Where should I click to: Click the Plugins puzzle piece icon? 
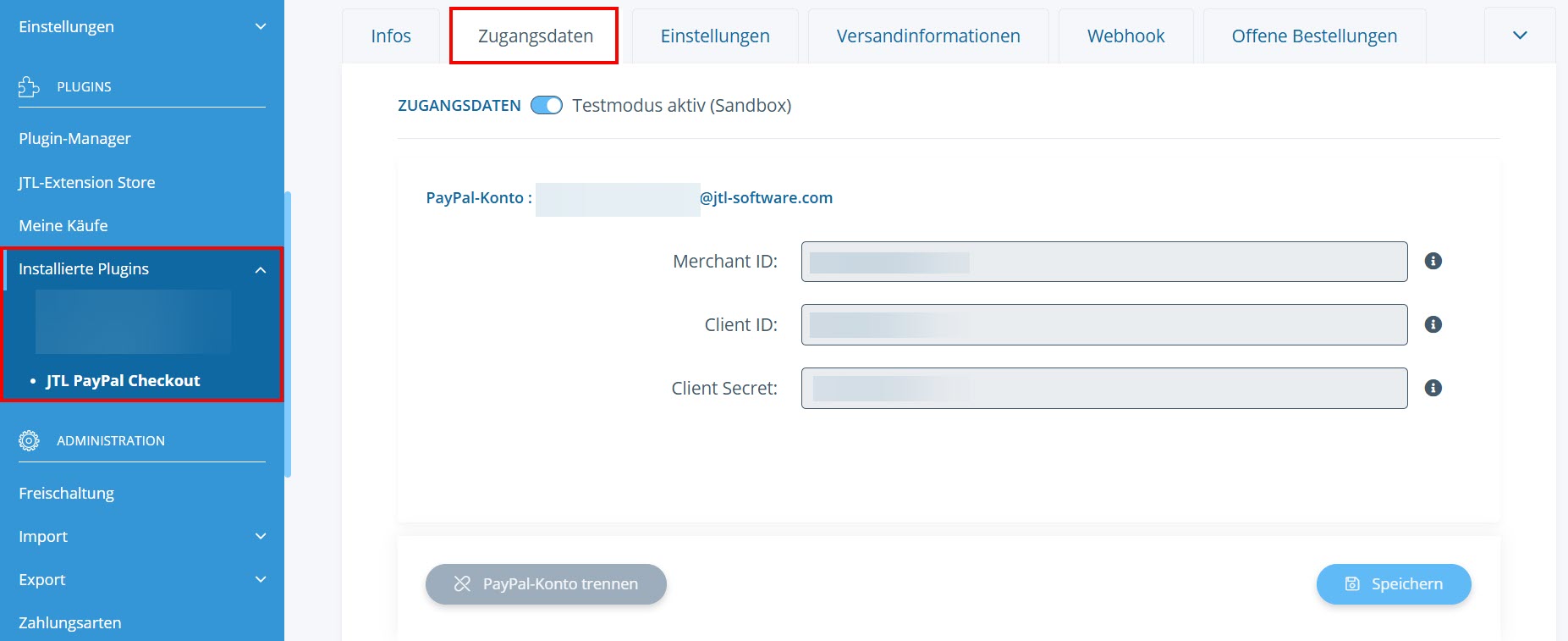click(29, 86)
